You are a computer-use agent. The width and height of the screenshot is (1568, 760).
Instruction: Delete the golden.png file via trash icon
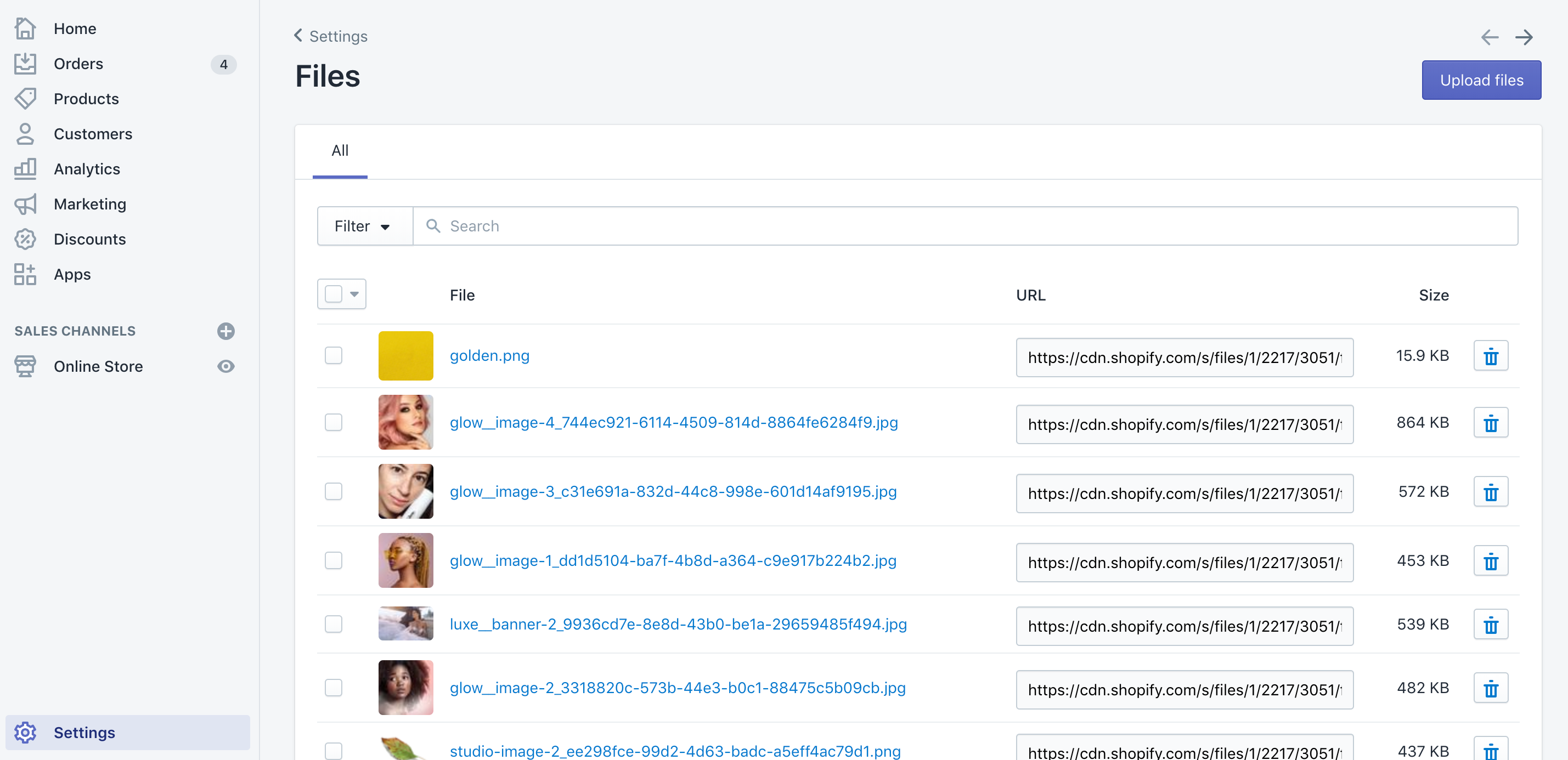tap(1490, 356)
